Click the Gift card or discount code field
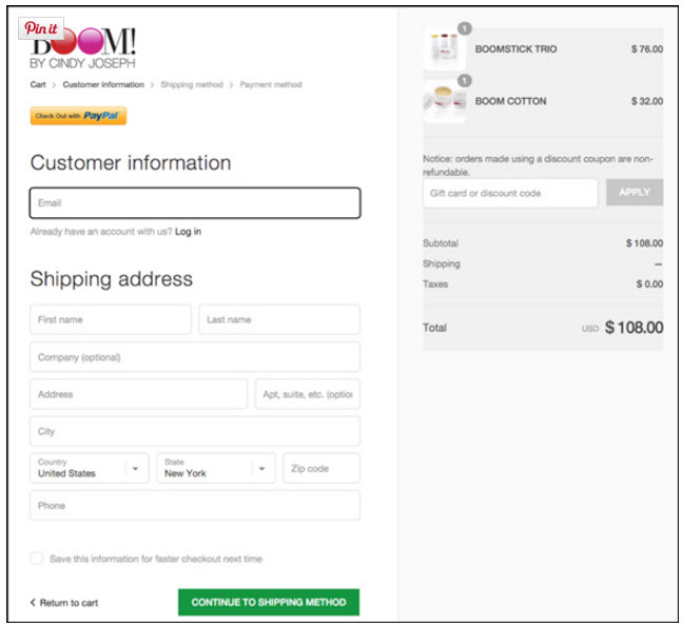The width and height of the screenshot is (686, 629). [510, 193]
